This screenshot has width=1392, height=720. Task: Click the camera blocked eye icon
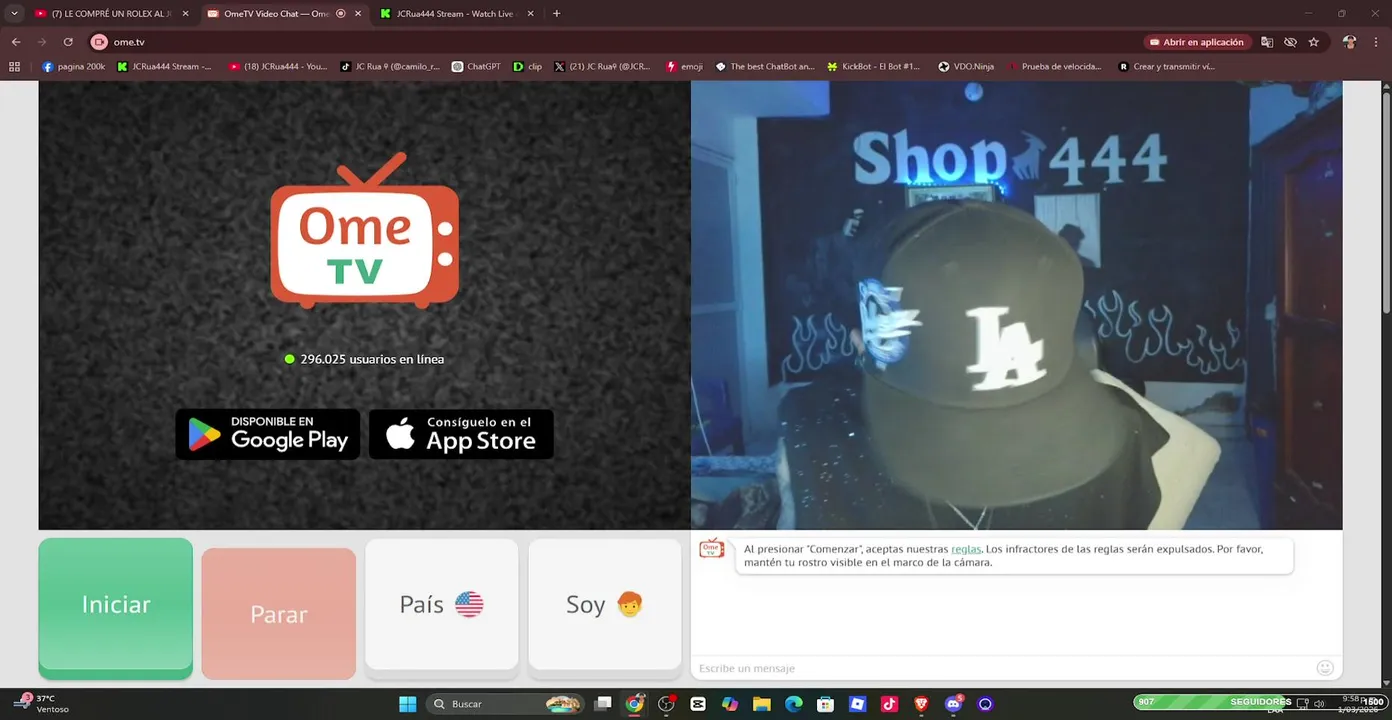1290,42
